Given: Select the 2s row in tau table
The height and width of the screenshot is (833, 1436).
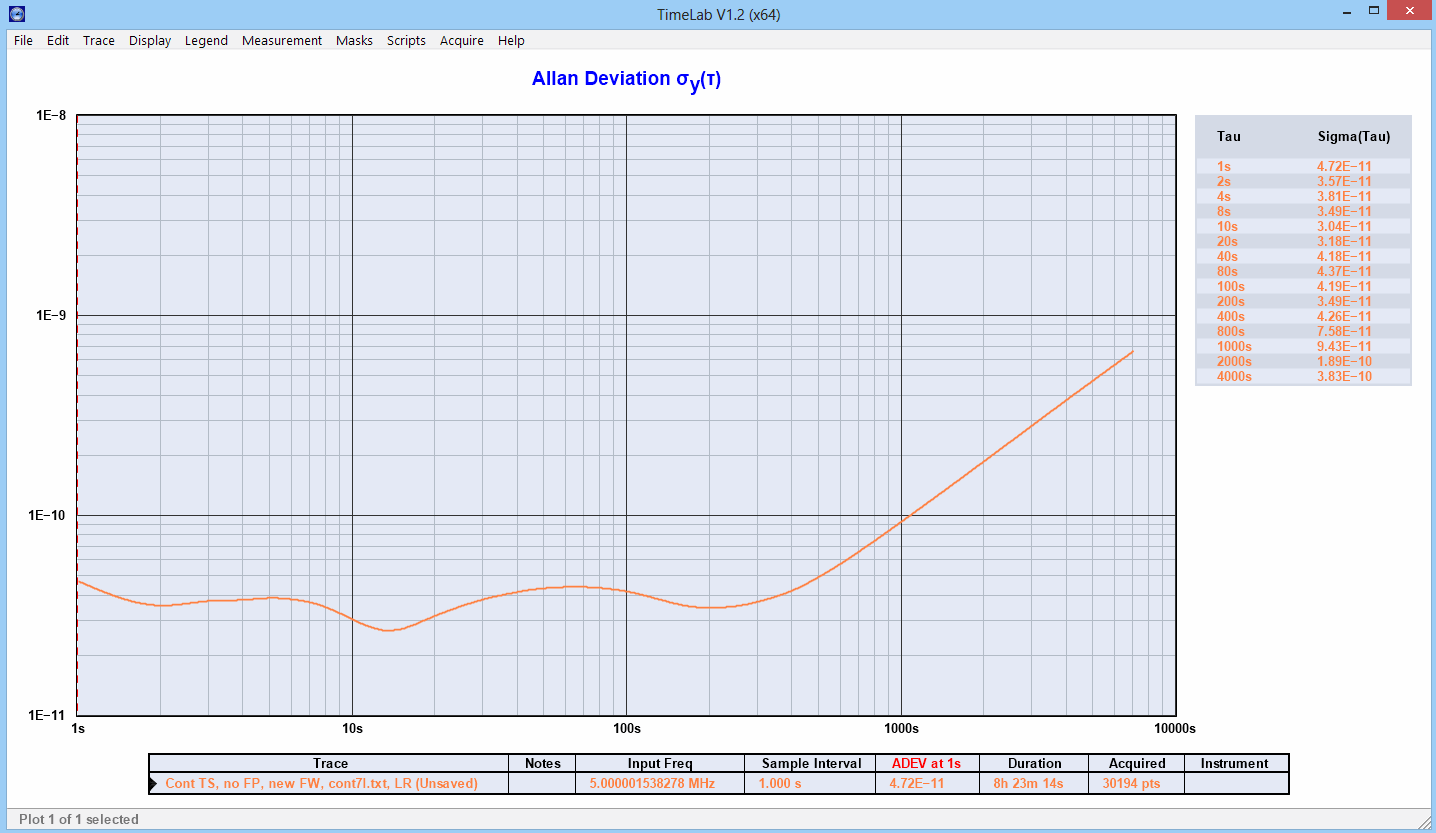Looking at the screenshot, I should (x=1303, y=181).
